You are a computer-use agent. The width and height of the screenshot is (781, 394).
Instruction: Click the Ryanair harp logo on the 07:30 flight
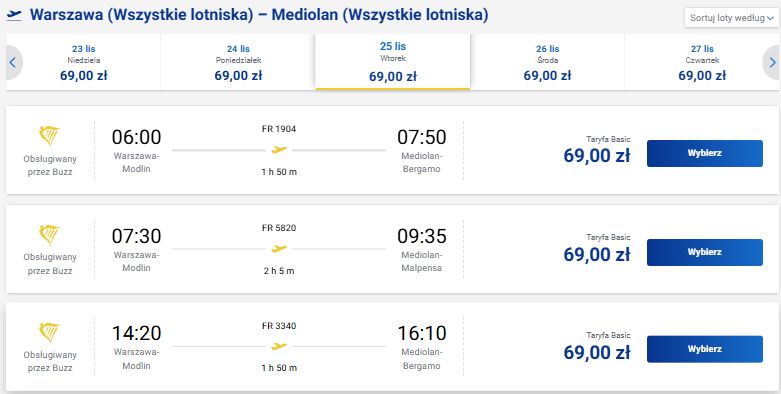click(49, 235)
